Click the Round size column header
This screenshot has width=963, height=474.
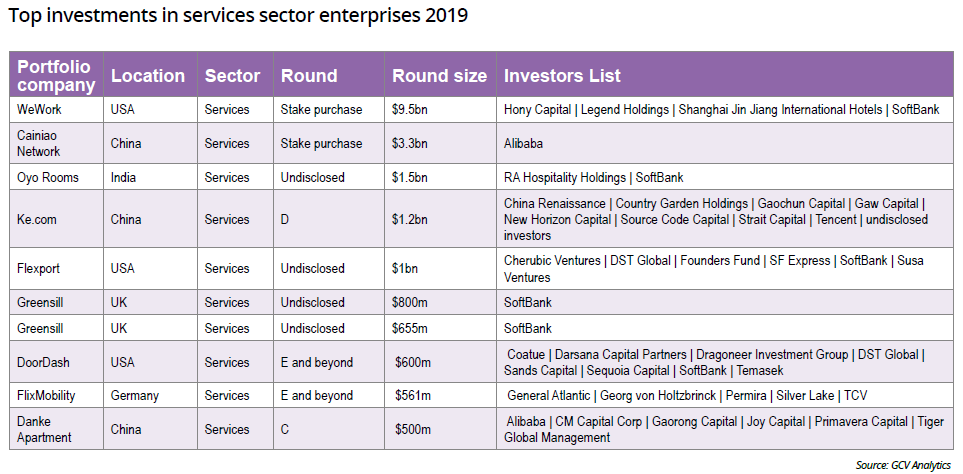point(439,76)
